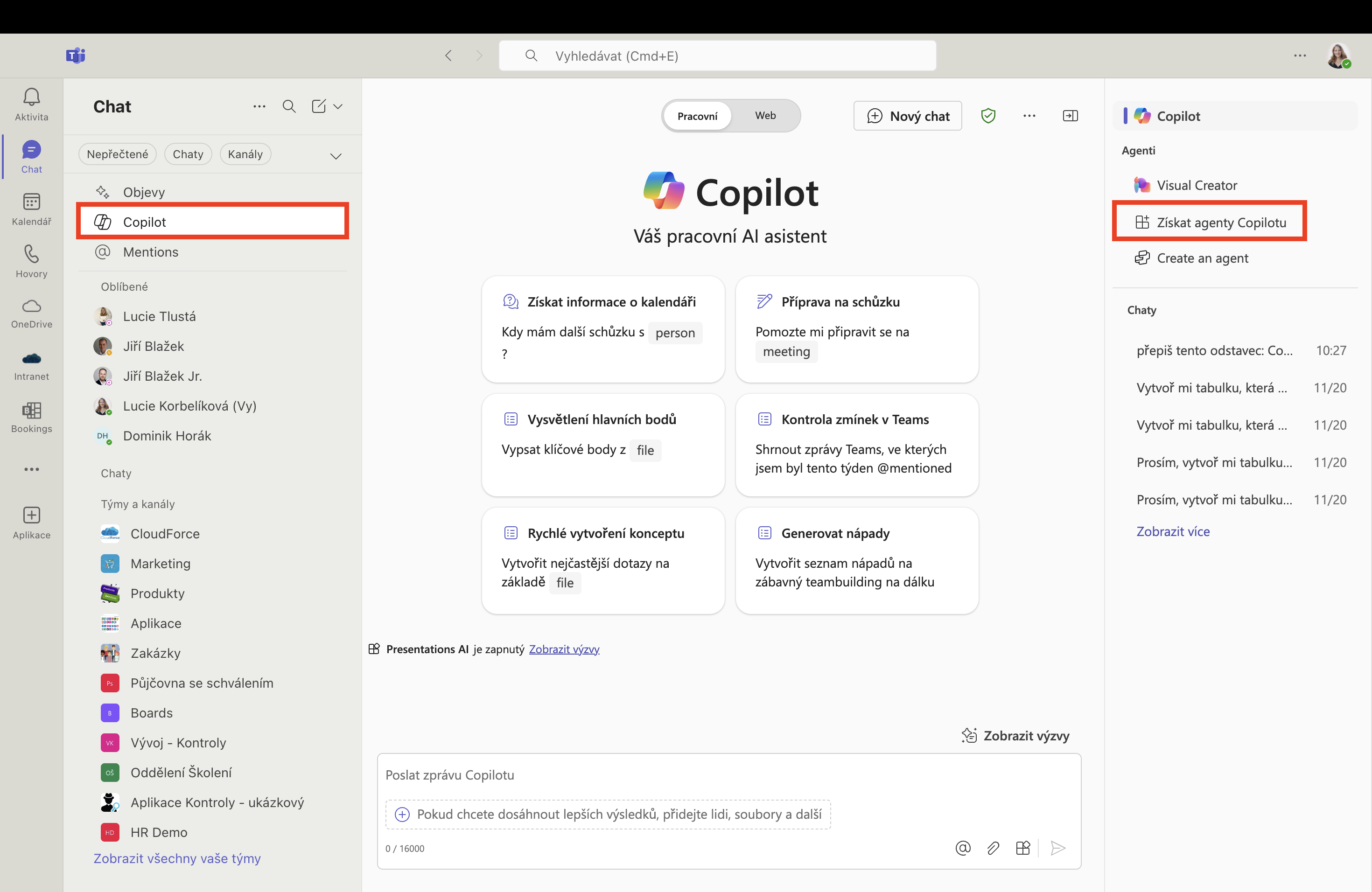Open Aplikace add apps icon

[32, 515]
